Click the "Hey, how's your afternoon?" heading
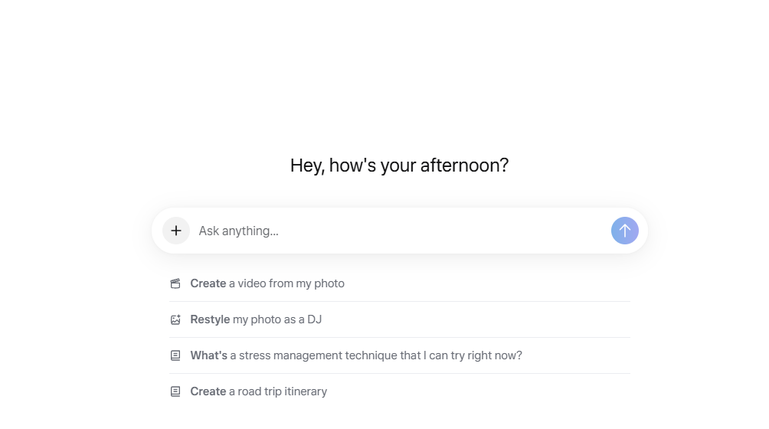 tap(399, 165)
